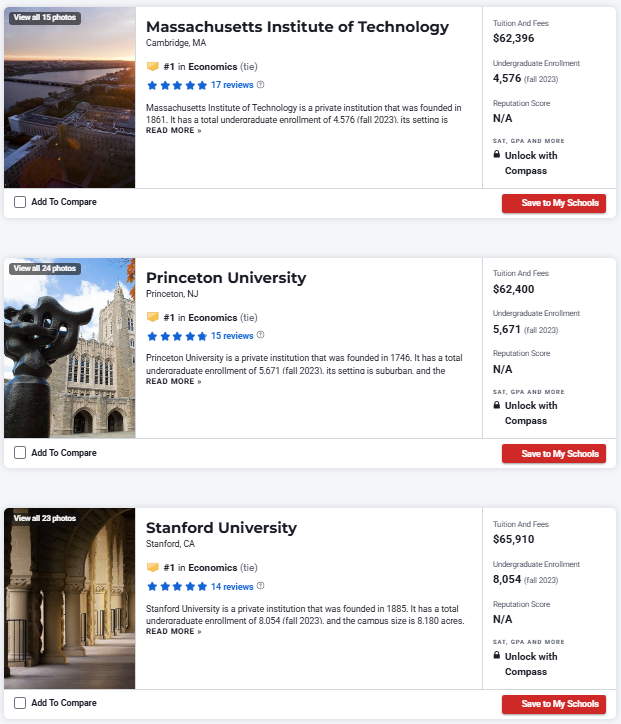Open Stanford University title link
The height and width of the screenshot is (724, 621).
click(x=221, y=528)
